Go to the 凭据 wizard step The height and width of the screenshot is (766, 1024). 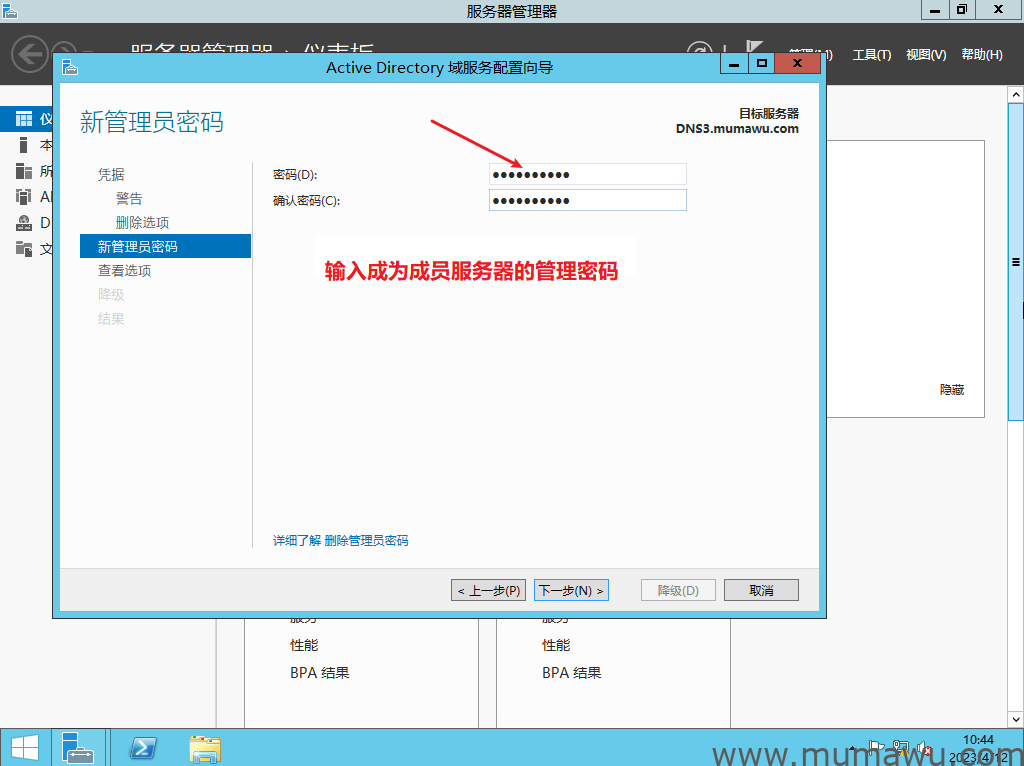111,174
